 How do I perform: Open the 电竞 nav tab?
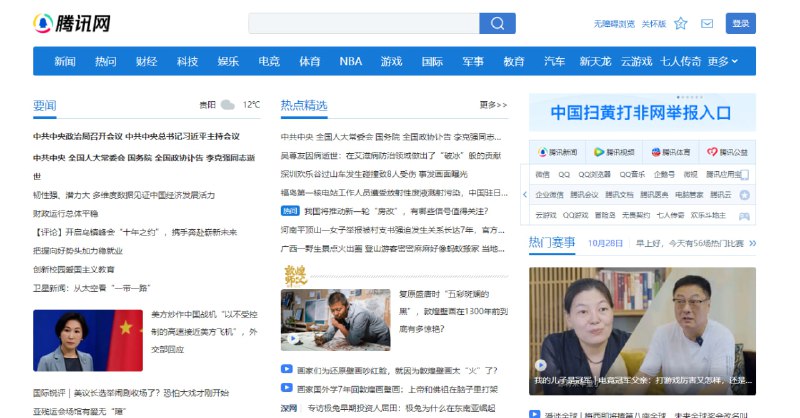click(x=269, y=61)
